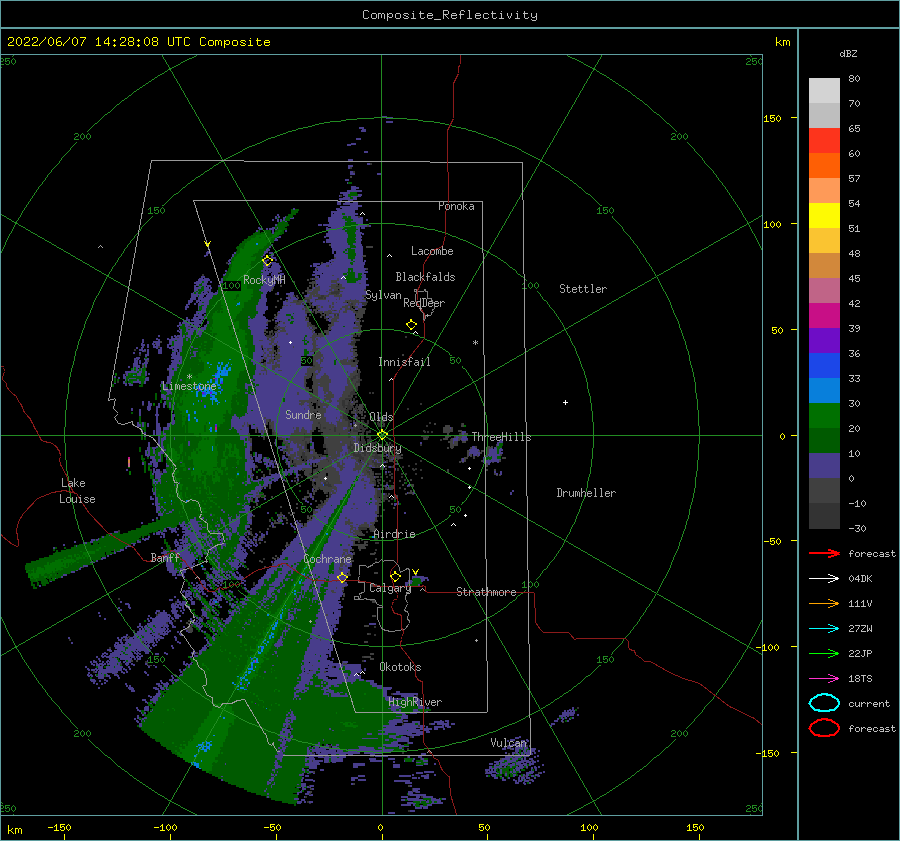
Task: Click the -150 tick on bottom axis
Action: (59, 827)
